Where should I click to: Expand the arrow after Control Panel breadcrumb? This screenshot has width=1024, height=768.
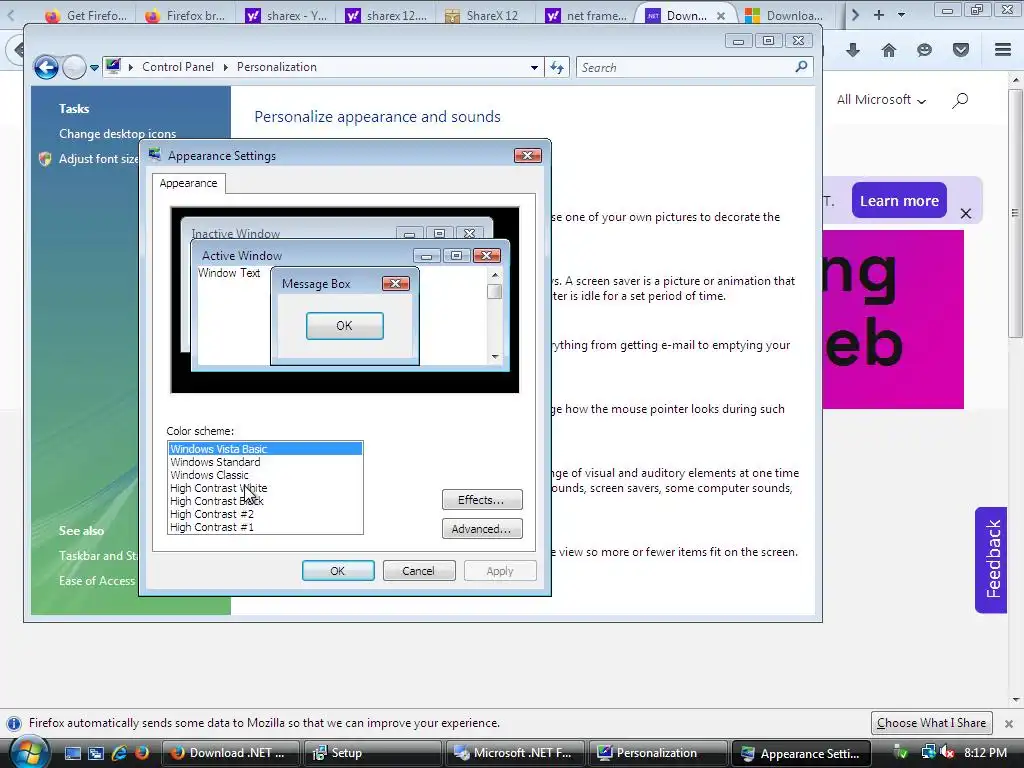225,67
